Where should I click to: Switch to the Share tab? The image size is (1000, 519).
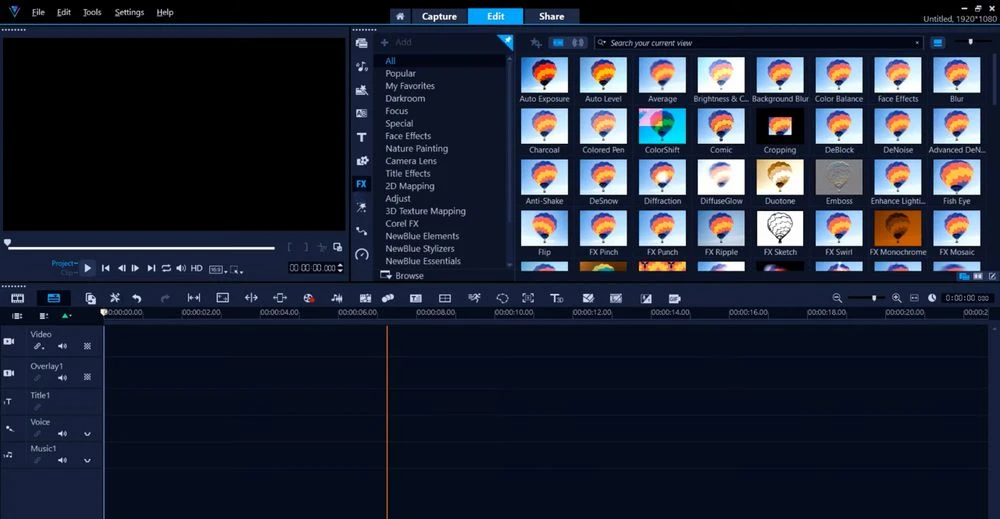pyautogui.click(x=551, y=16)
